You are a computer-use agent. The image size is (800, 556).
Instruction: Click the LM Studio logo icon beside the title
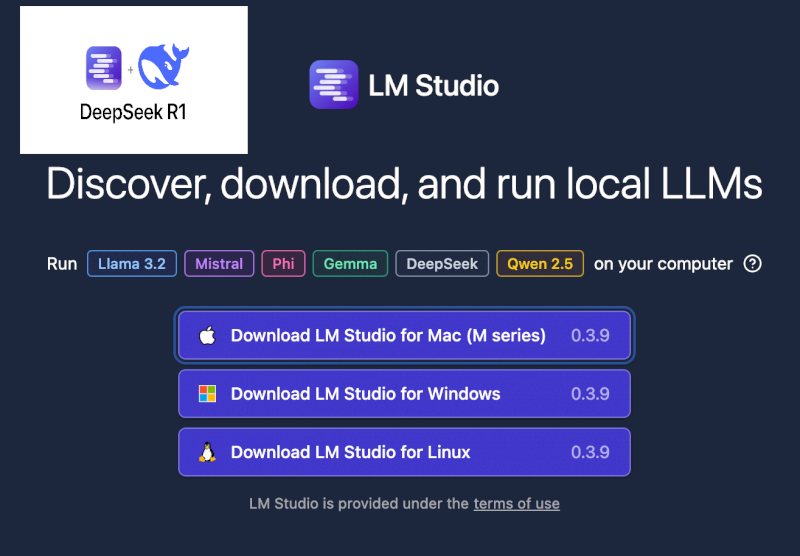point(334,85)
